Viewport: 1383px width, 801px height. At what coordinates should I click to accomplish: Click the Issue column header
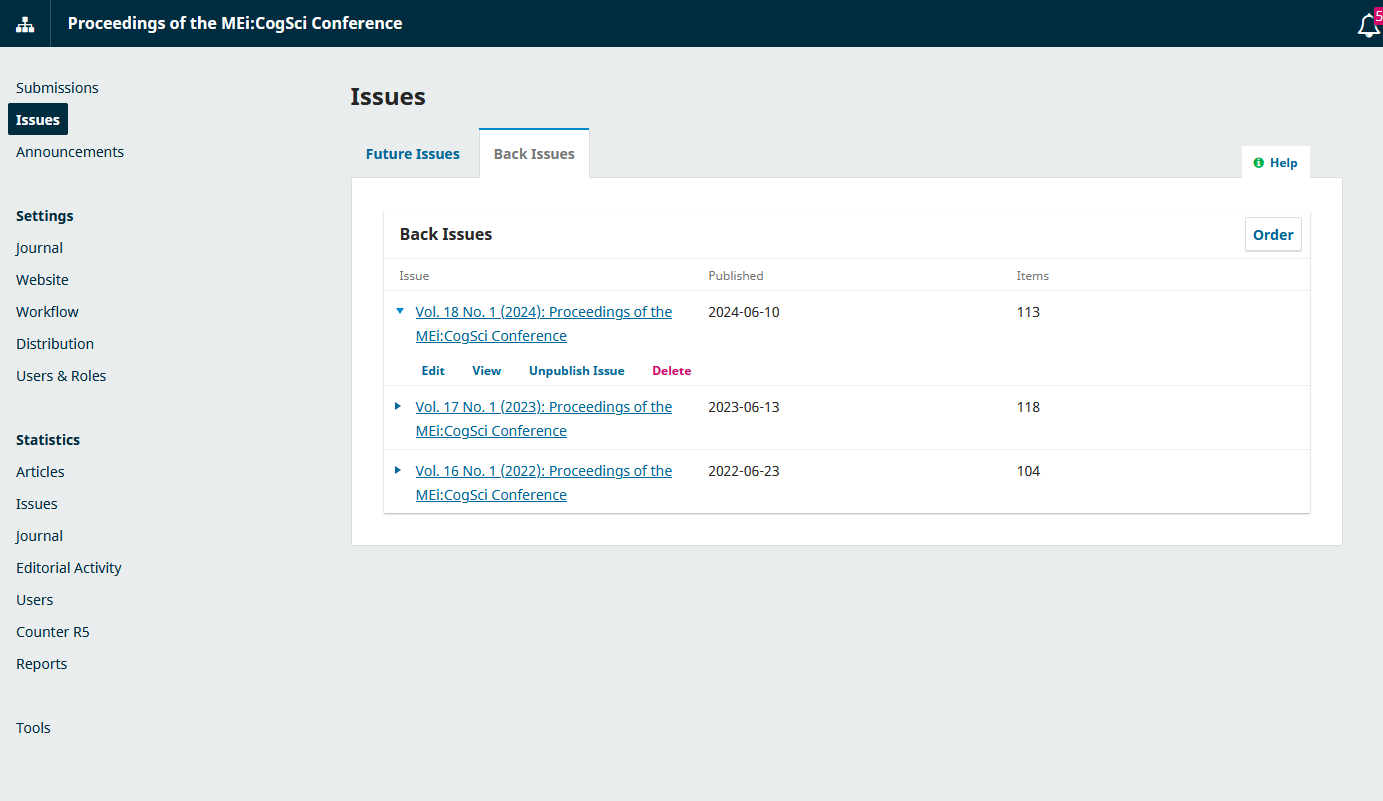(x=414, y=276)
